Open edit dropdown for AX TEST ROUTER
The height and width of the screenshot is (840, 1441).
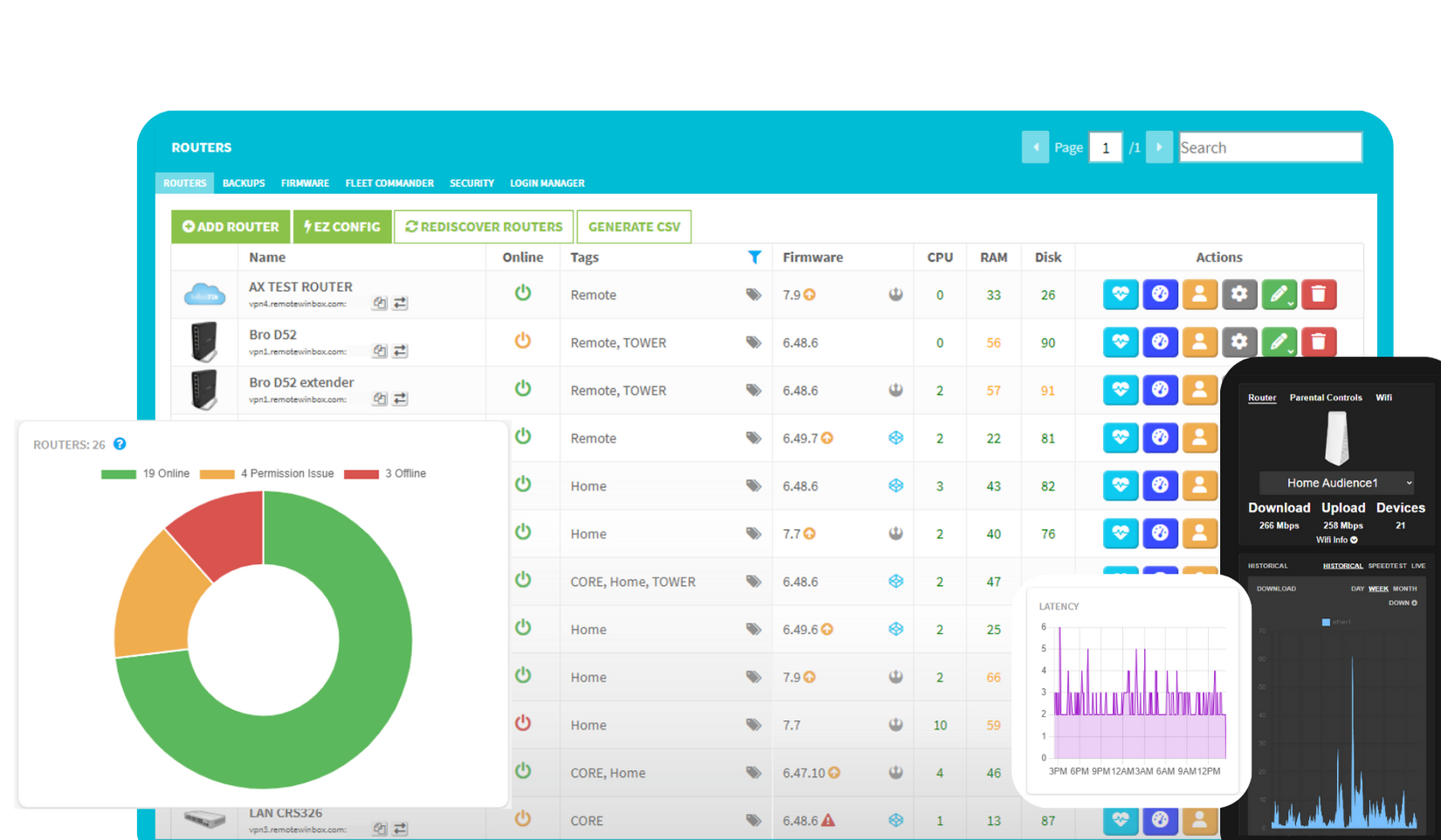[1279, 295]
